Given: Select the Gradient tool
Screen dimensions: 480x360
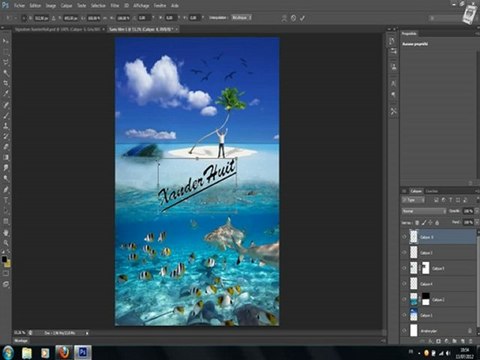Looking at the screenshot, I should point(6,157).
